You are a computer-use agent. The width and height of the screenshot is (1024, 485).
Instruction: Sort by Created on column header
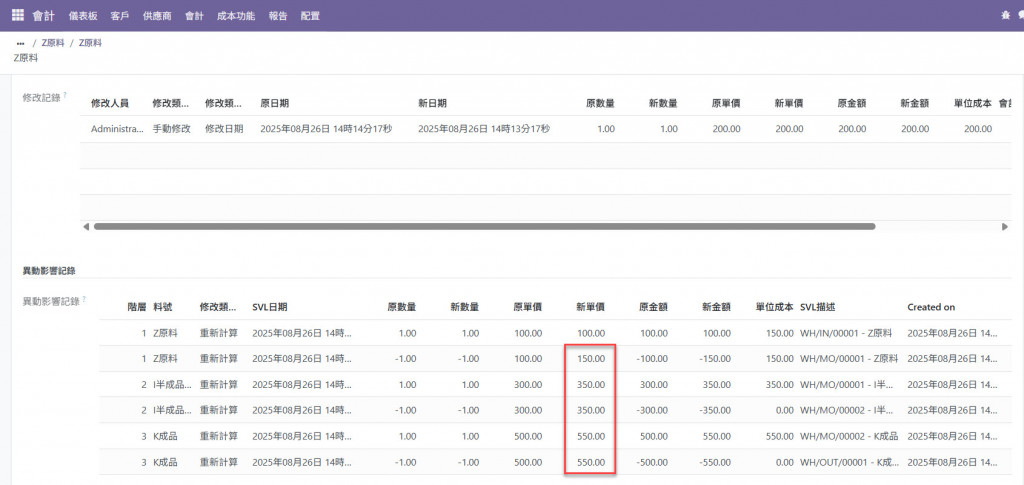[931, 307]
